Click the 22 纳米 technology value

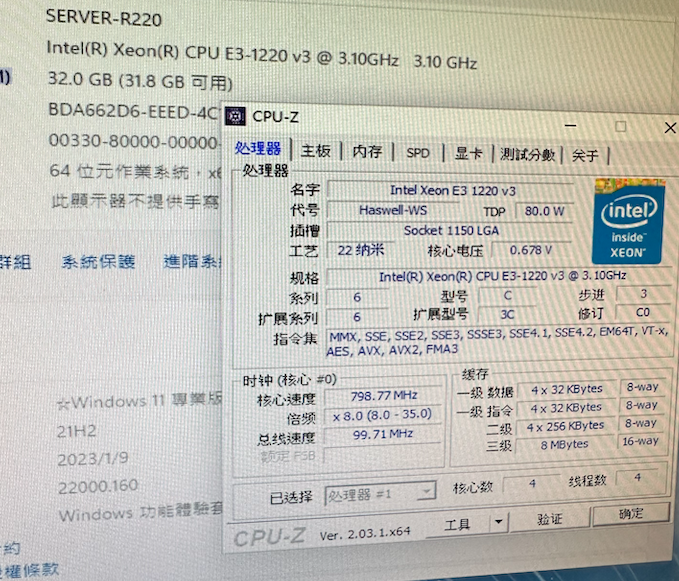360,250
